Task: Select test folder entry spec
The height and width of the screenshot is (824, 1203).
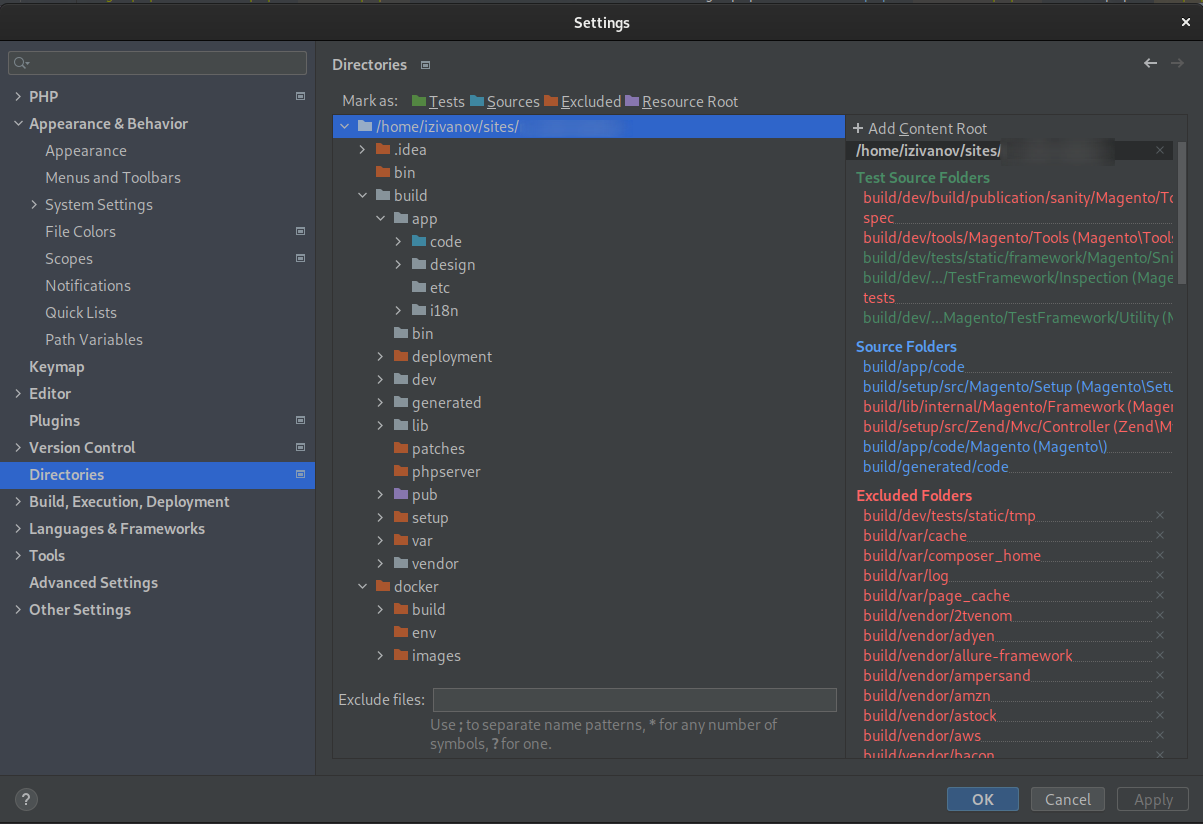Action: click(x=878, y=218)
